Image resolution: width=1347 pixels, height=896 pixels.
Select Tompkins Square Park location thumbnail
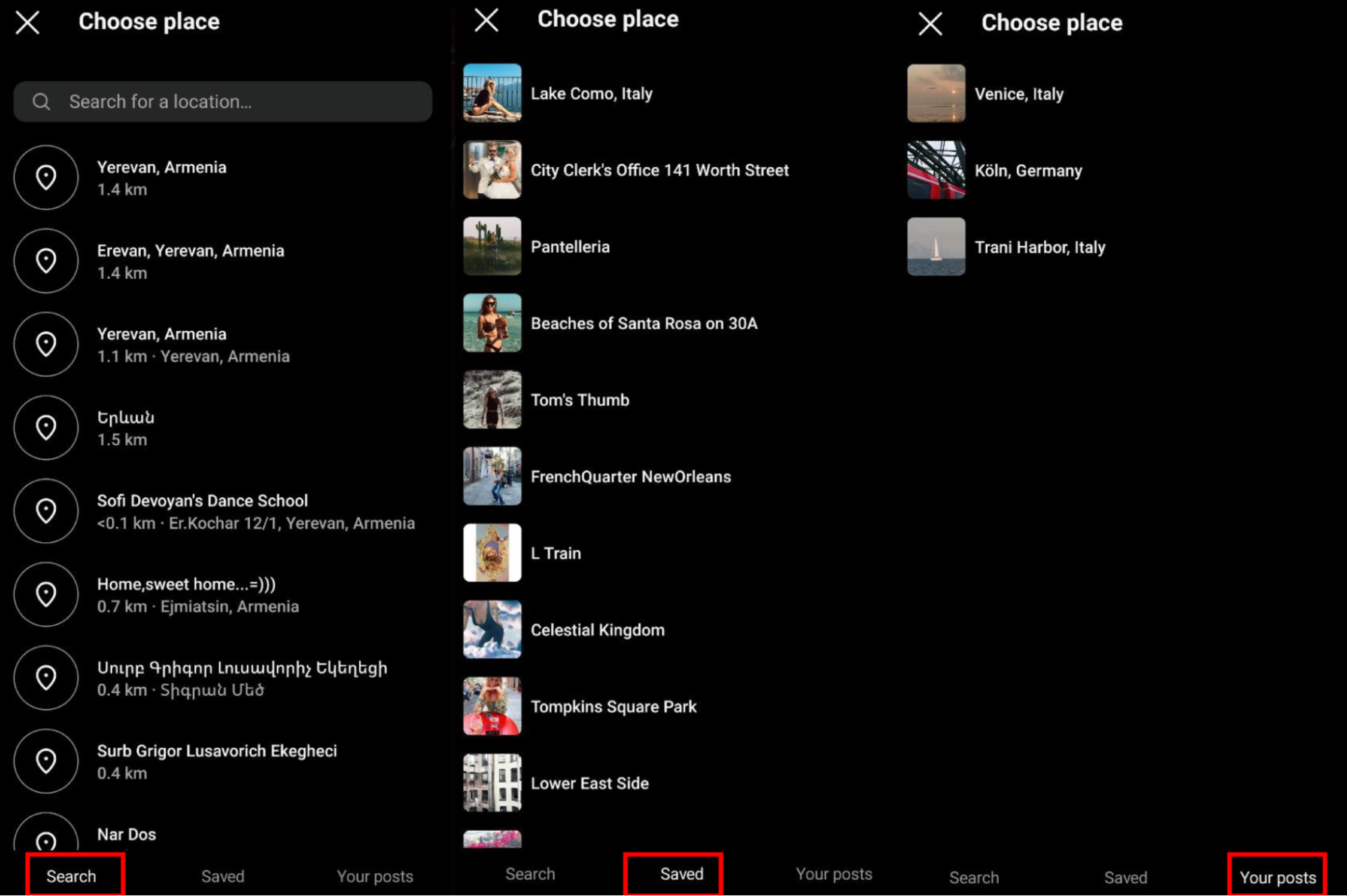(x=492, y=706)
